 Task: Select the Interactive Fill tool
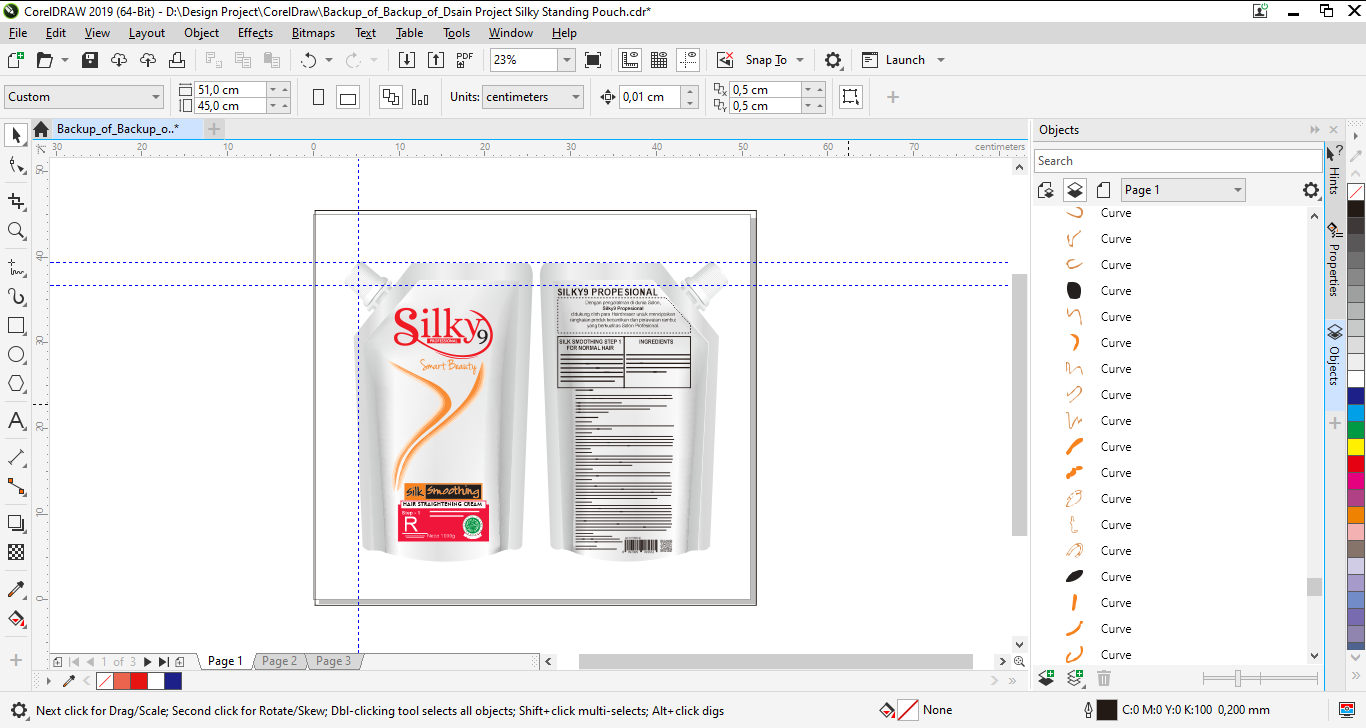click(16, 619)
